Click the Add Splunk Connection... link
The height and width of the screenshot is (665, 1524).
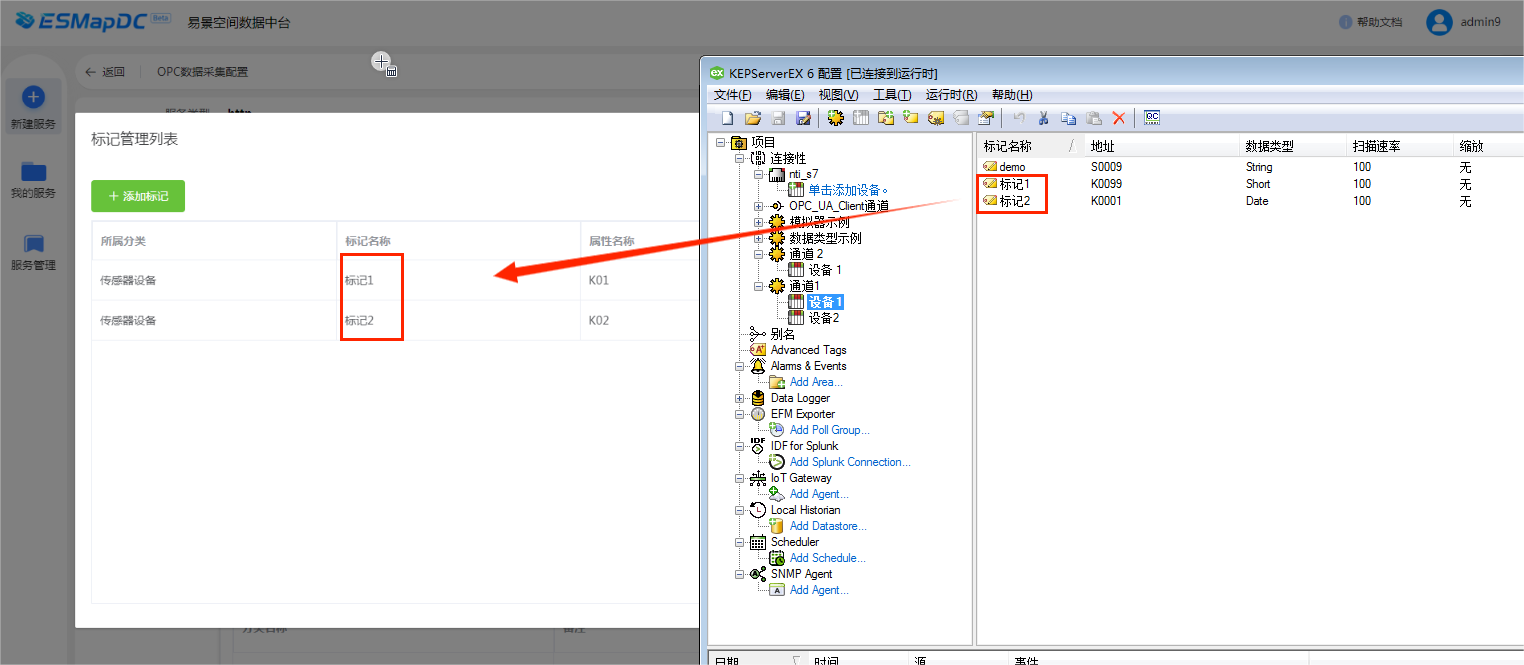(x=850, y=462)
